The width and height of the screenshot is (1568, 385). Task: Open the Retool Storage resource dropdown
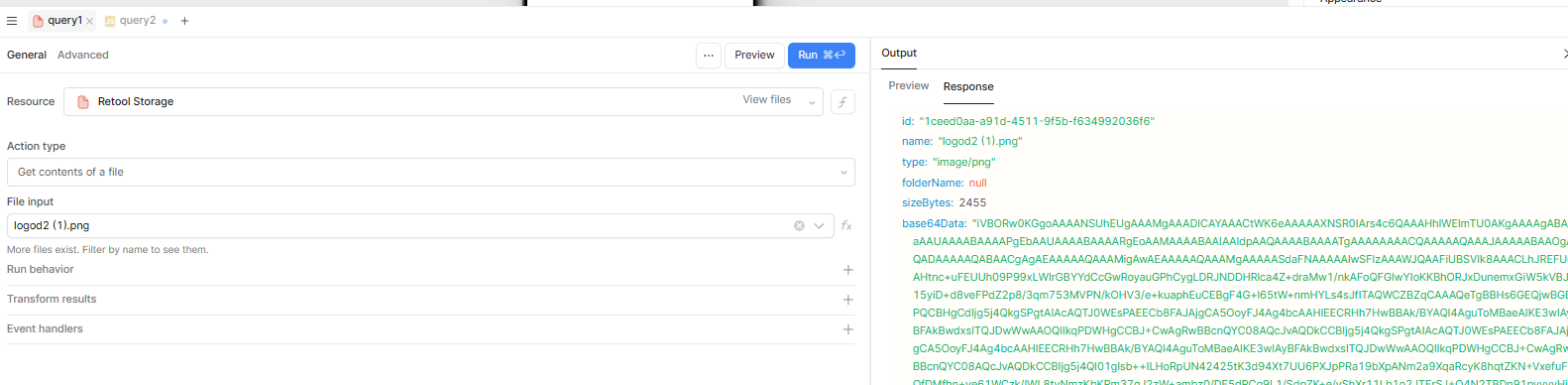tap(443, 101)
